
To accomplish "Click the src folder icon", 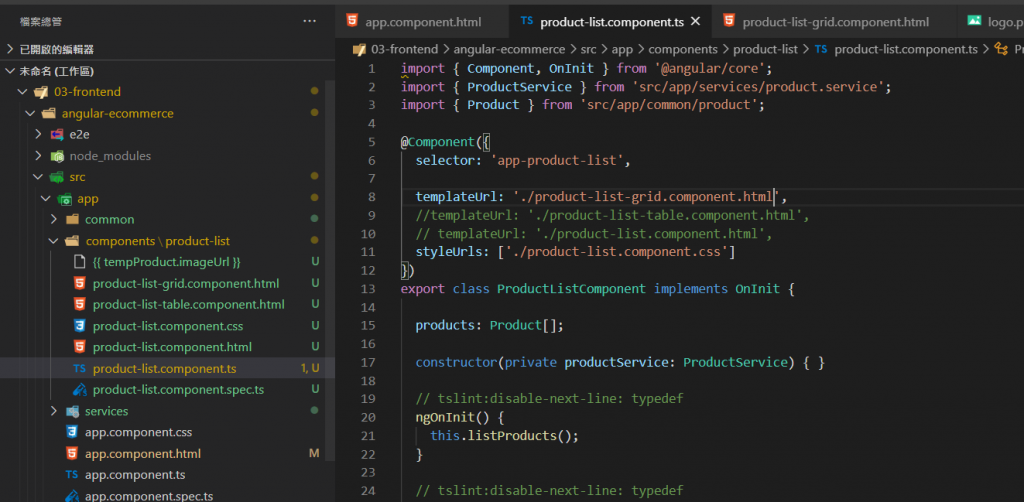I will 57,177.
